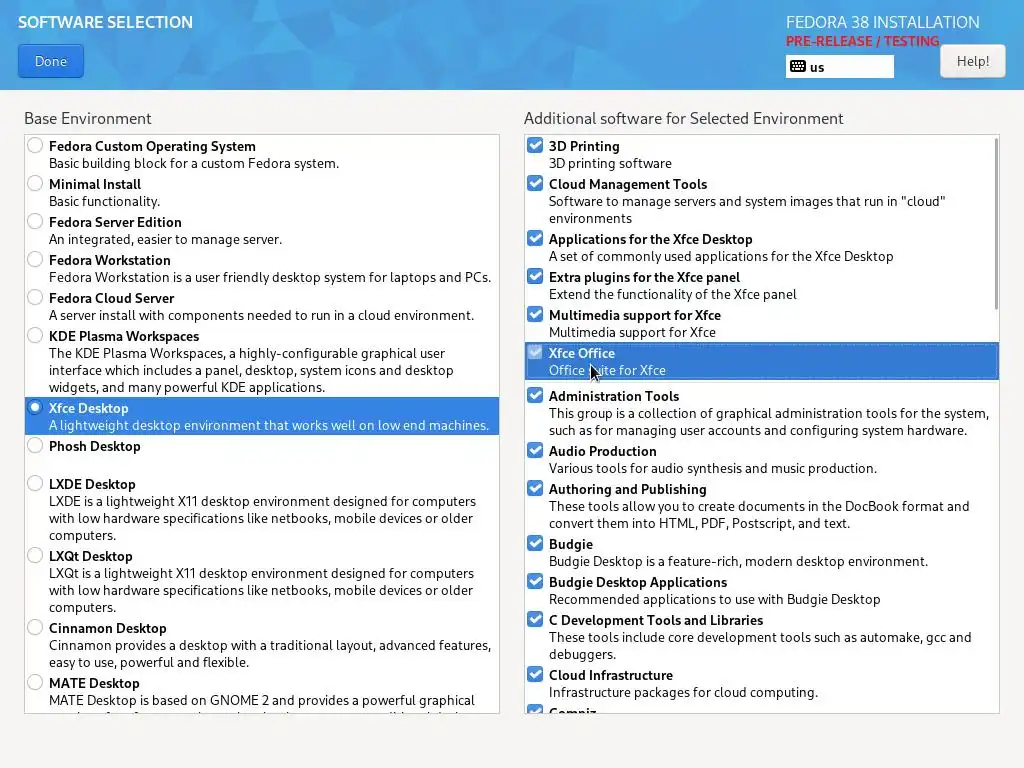Select KDE Plasma Workspaces radio button
The image size is (1024, 768).
[35, 336]
